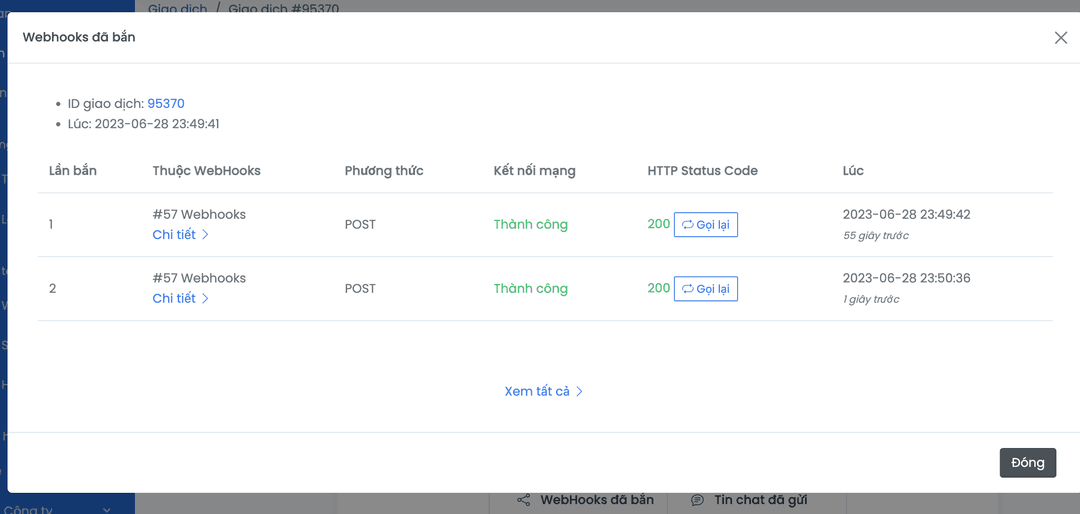Click the chat bubble icon beside Tin chat đã gửi
Screen dimensions: 1080x514
click(697, 500)
